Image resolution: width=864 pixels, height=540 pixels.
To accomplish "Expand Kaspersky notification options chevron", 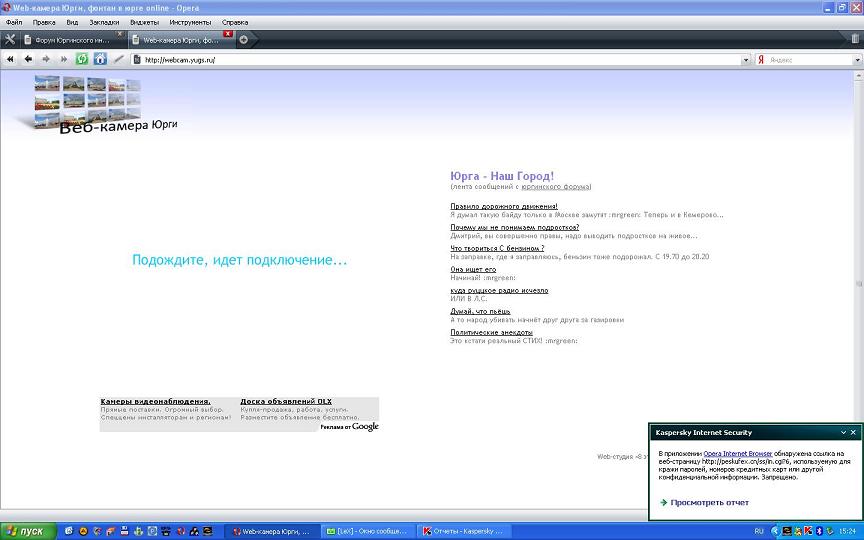I will point(840,433).
